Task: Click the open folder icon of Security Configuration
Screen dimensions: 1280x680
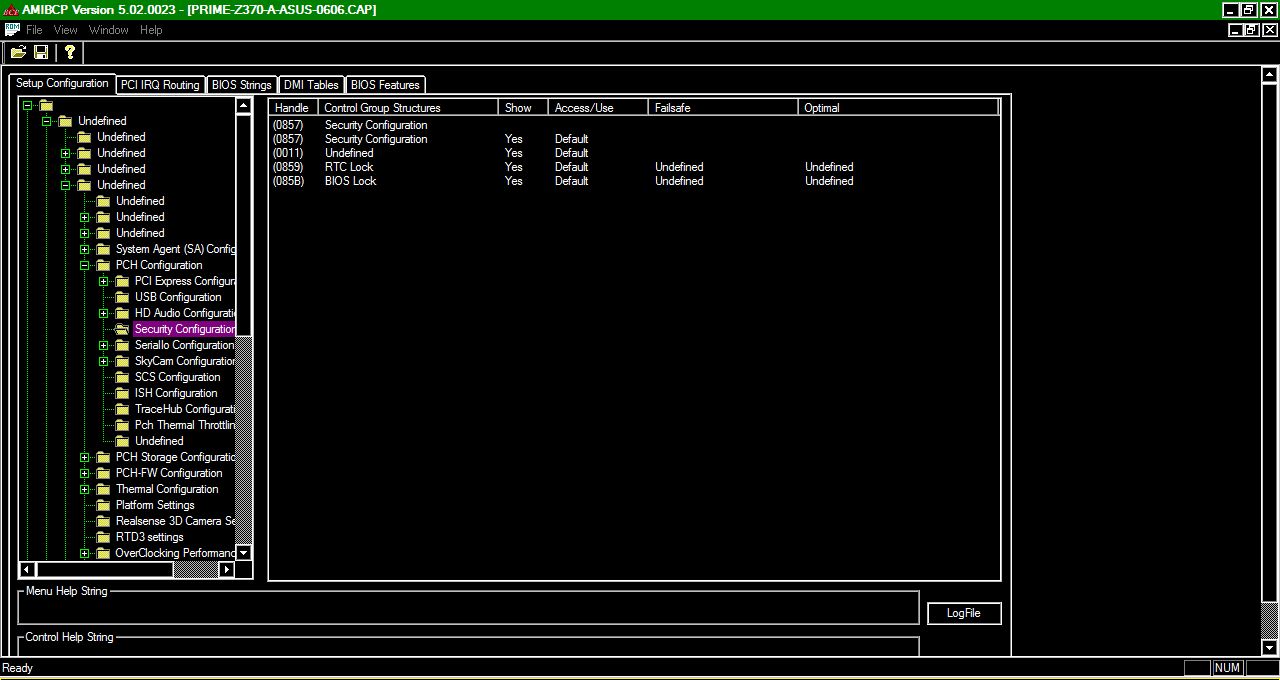Action: [122, 329]
